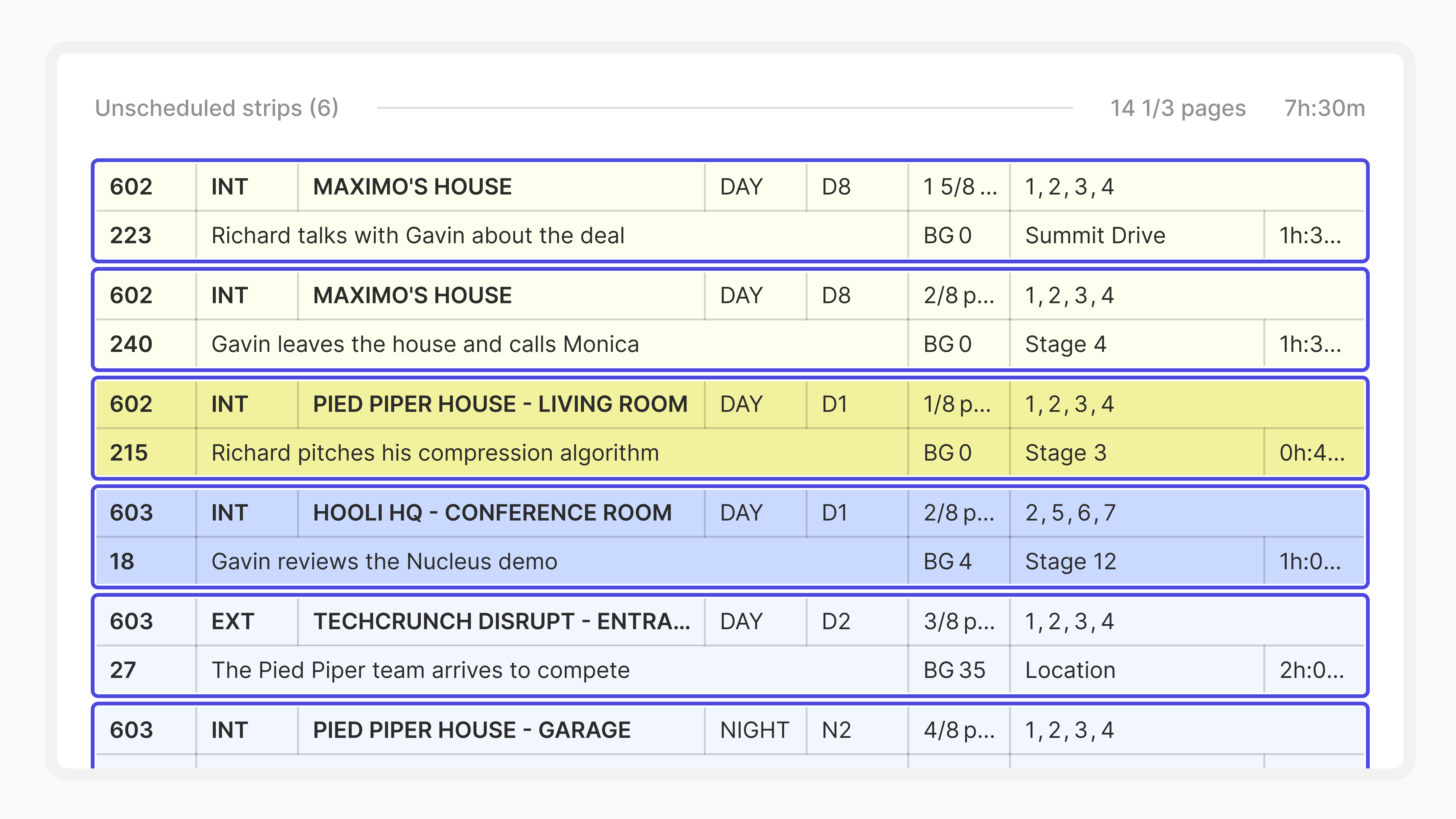Click the 1 5/8 page count cell
The width and height of the screenshot is (1456, 819).
click(x=959, y=187)
